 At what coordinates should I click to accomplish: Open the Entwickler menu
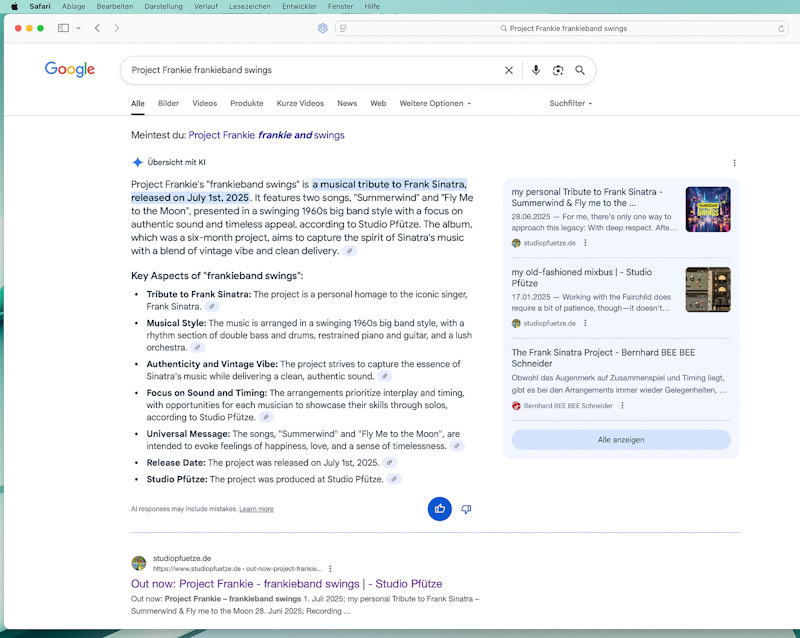click(x=299, y=6)
